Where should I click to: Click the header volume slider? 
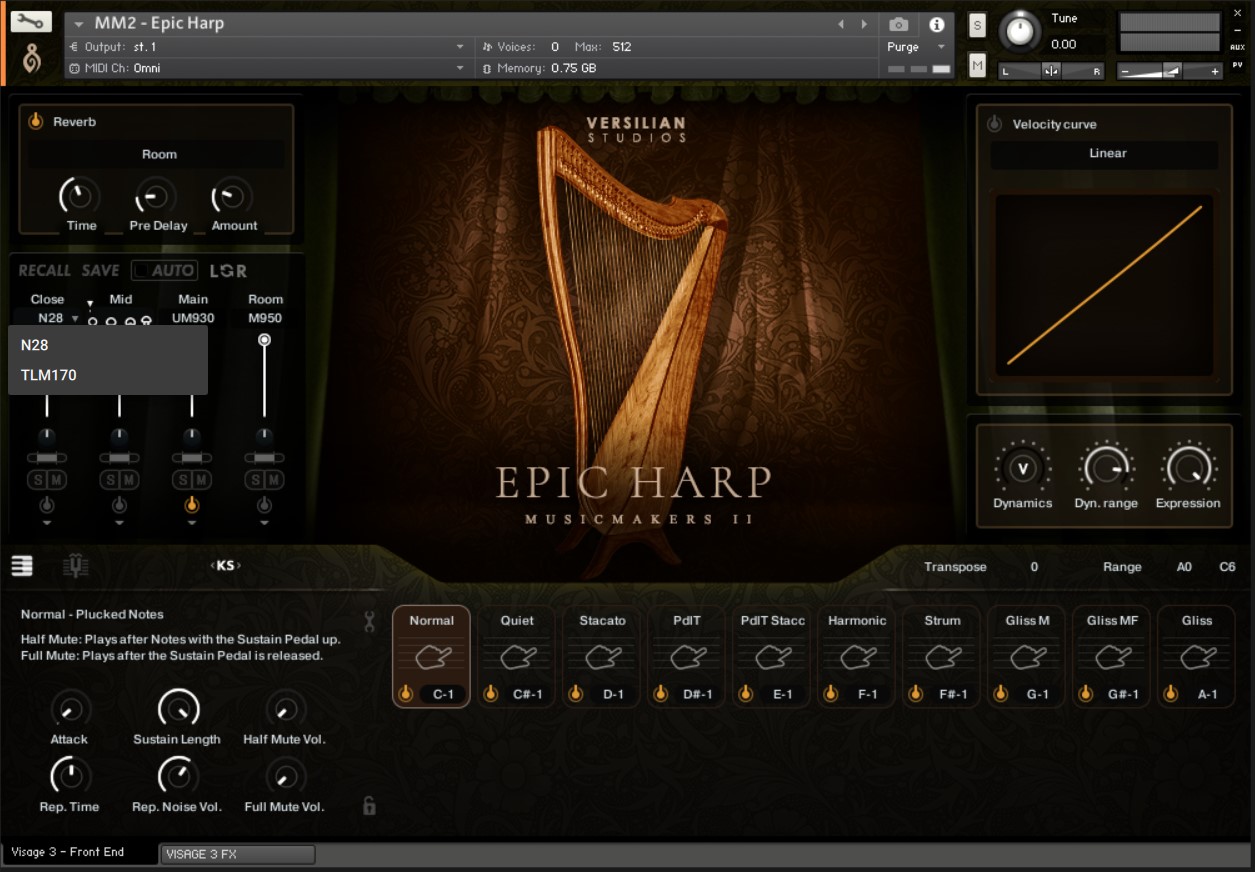(x=1170, y=71)
